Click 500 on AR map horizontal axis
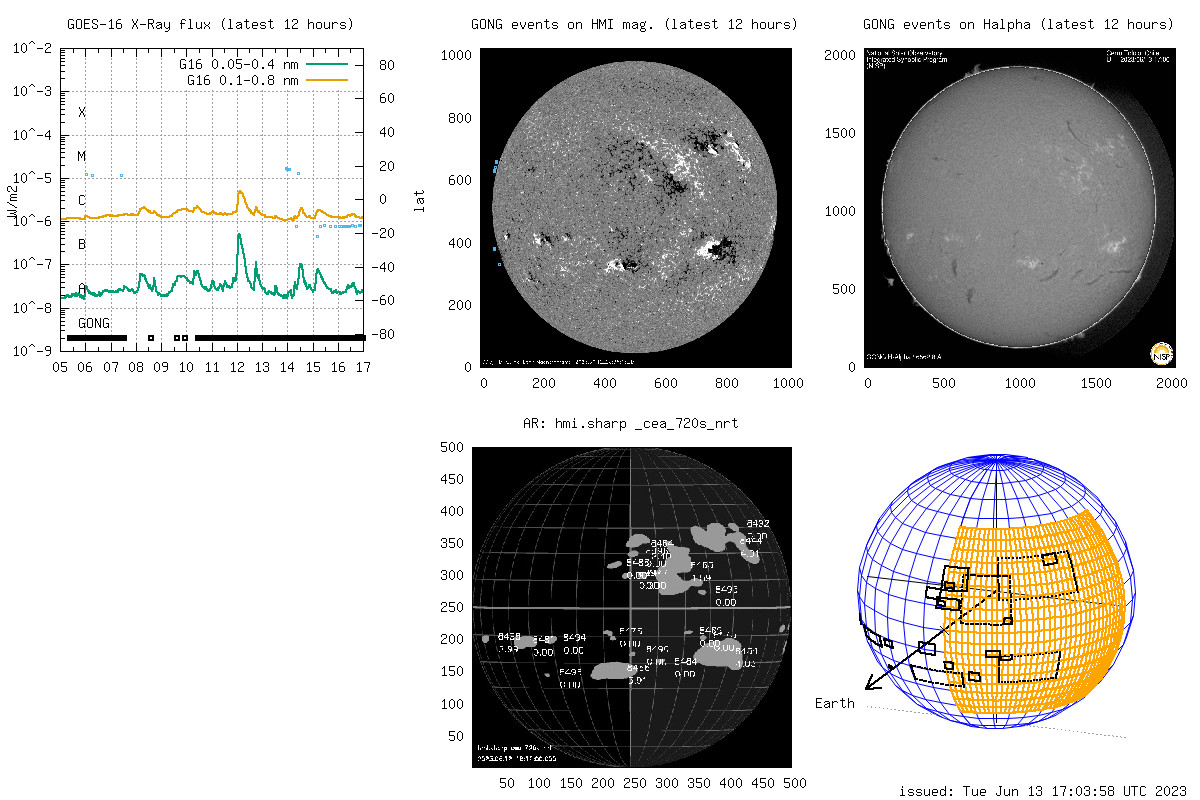1200x800 pixels. [794, 783]
